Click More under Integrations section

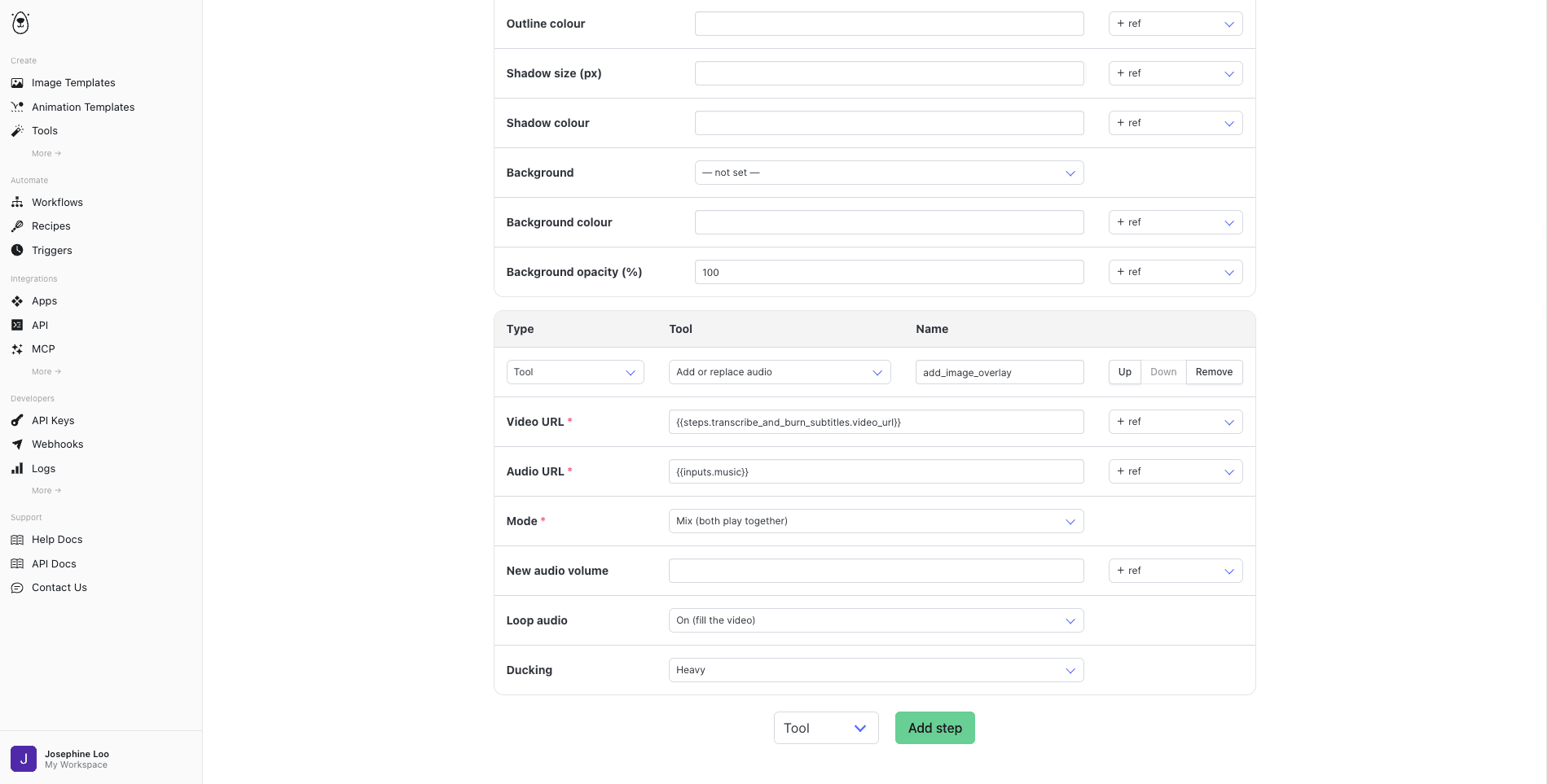click(x=46, y=372)
